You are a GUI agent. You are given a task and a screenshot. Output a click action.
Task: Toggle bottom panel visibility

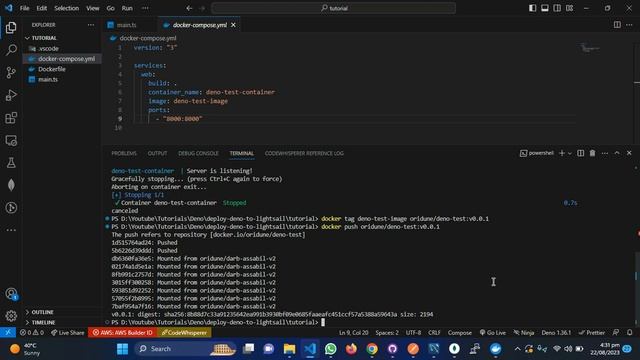tap(544, 8)
